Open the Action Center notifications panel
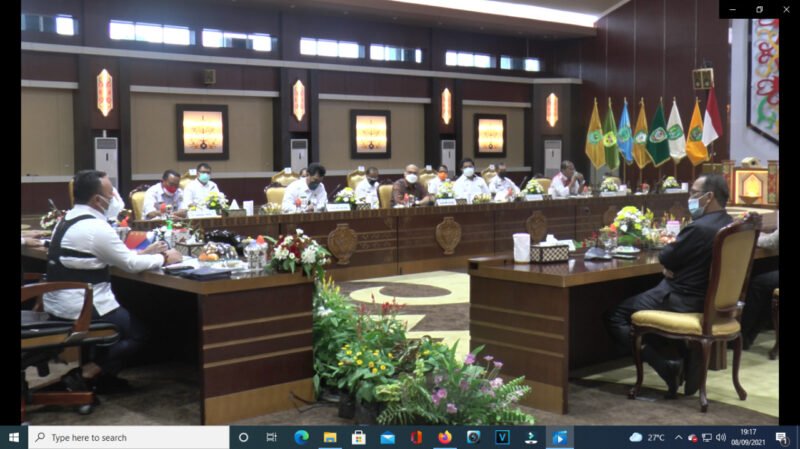800x449 pixels. coord(780,437)
